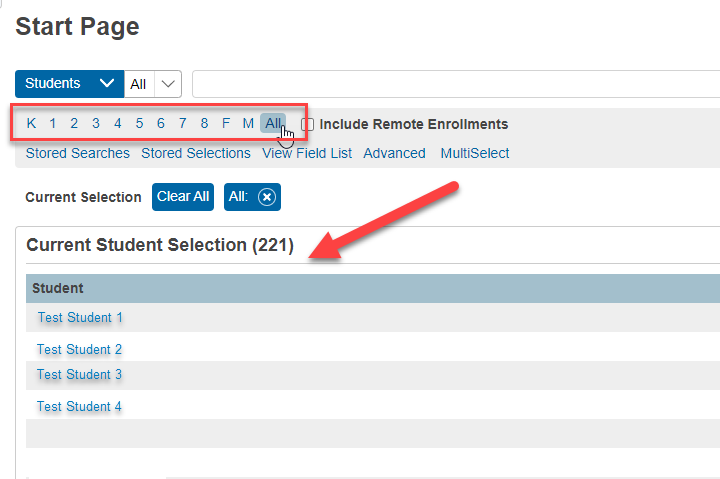Screen dimensions: 720x479
Task: Filter by female students (F)
Action: point(226,124)
